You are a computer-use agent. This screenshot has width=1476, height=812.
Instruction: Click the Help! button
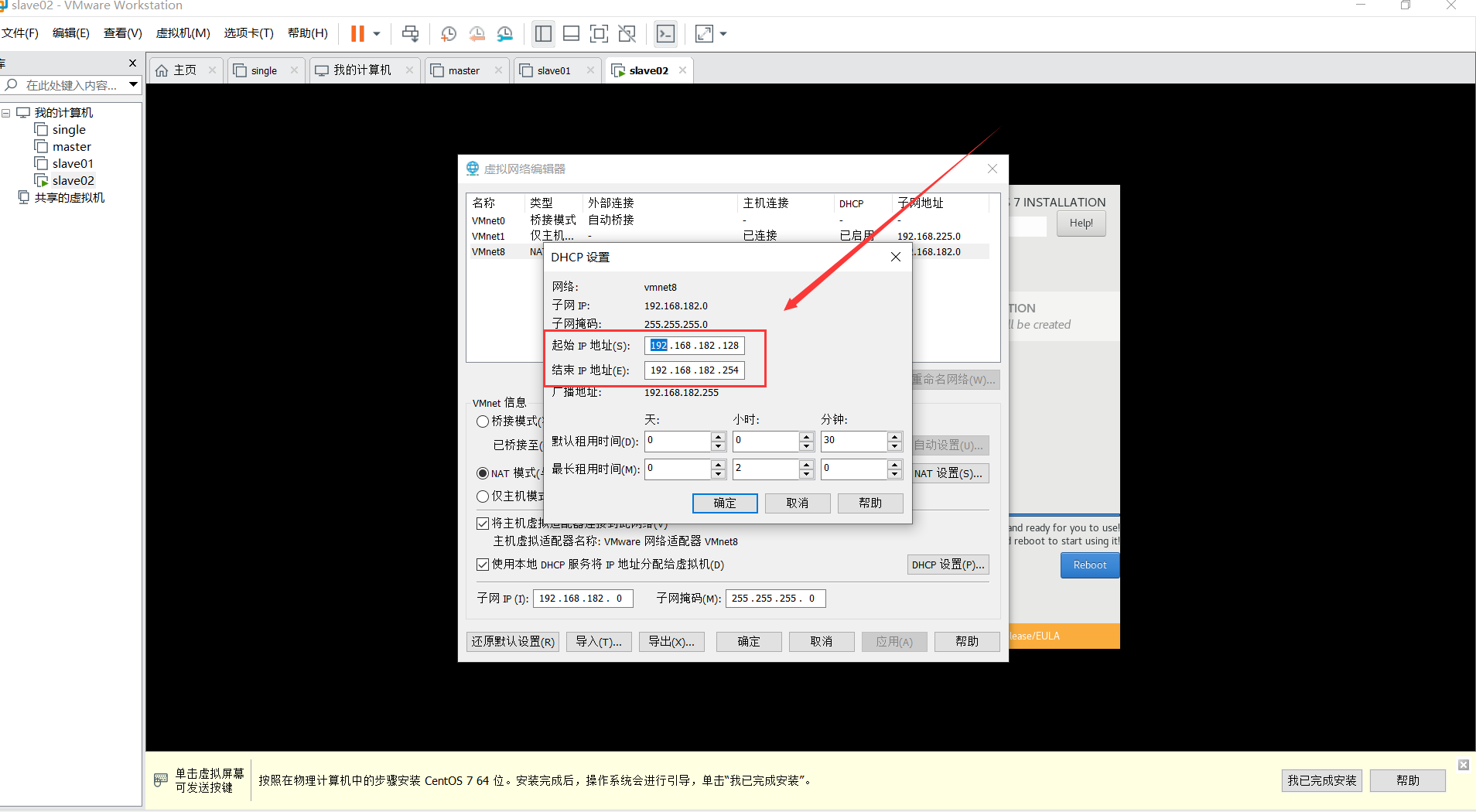[1081, 223]
